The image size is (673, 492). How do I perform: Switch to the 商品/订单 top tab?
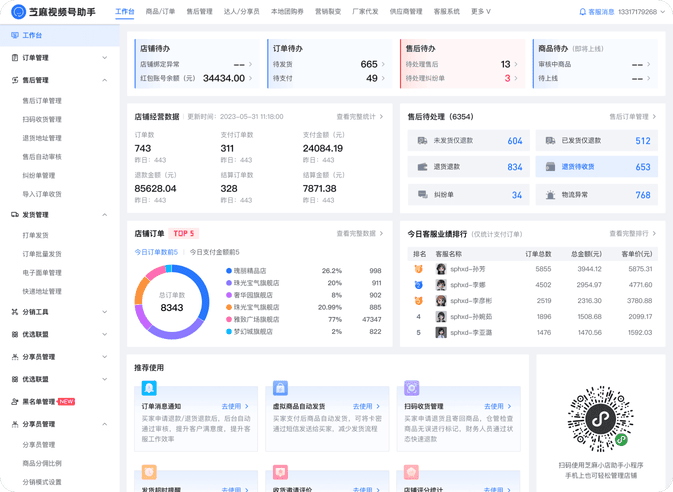click(x=160, y=12)
